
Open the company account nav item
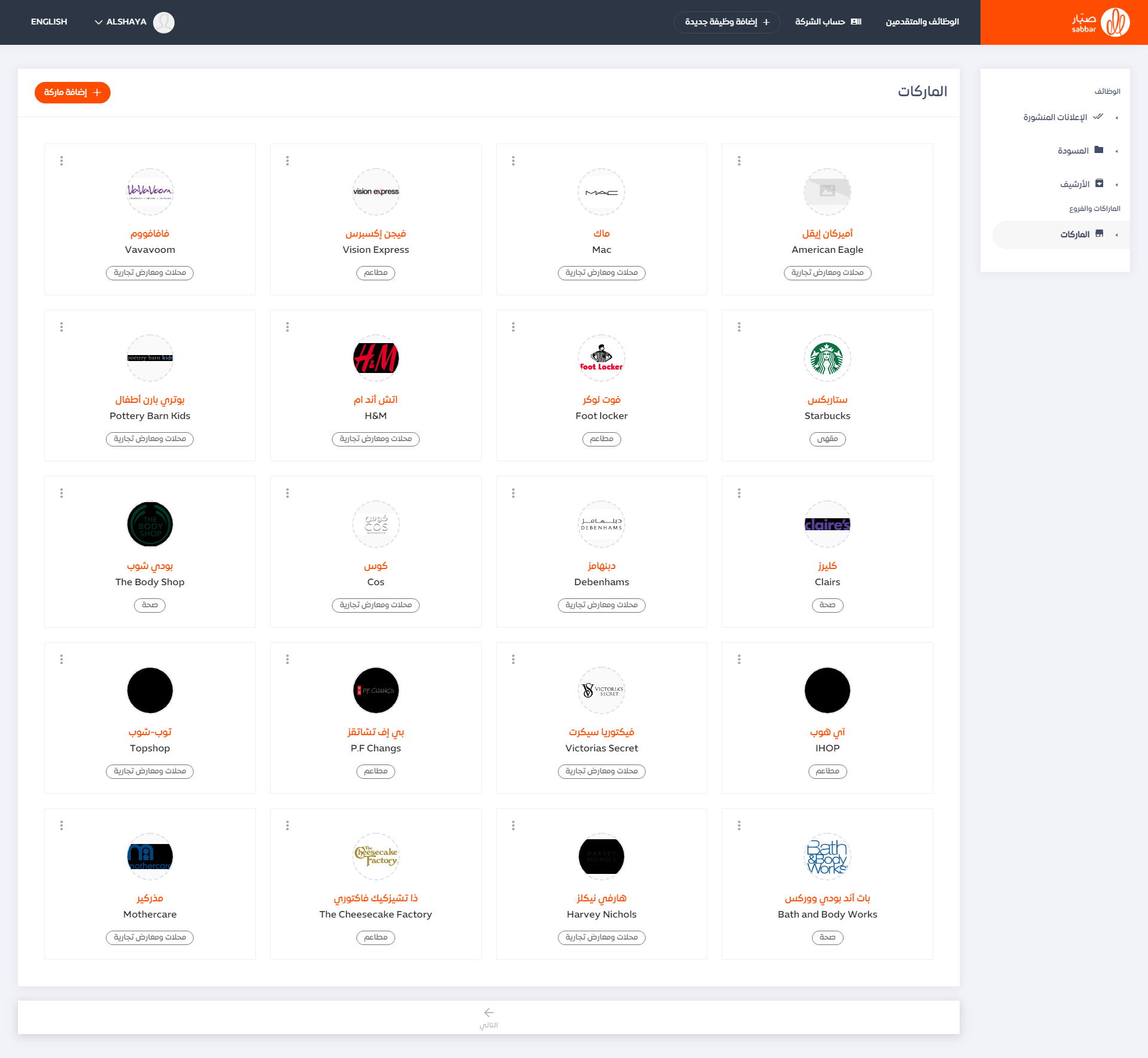click(x=828, y=22)
